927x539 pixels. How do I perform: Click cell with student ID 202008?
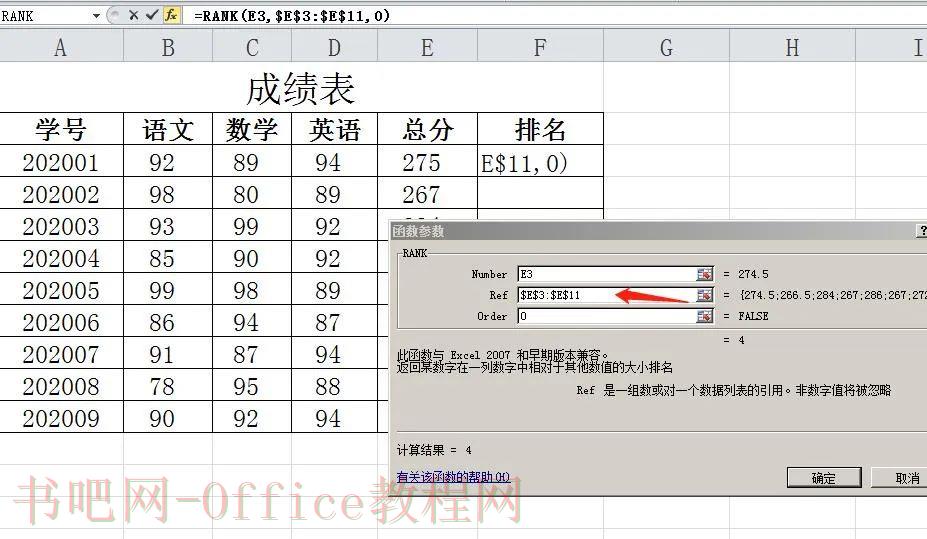[61, 385]
